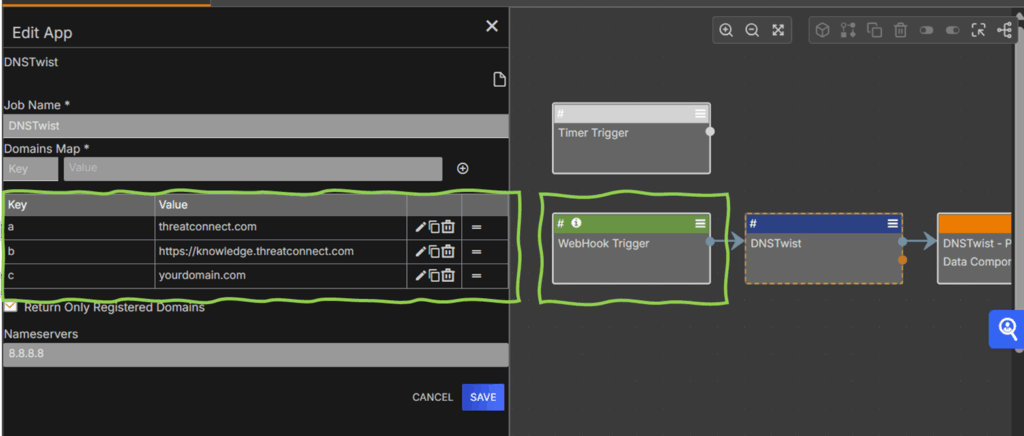Click the Domains Map Key input field
The width and height of the screenshot is (1024, 436).
(31, 168)
